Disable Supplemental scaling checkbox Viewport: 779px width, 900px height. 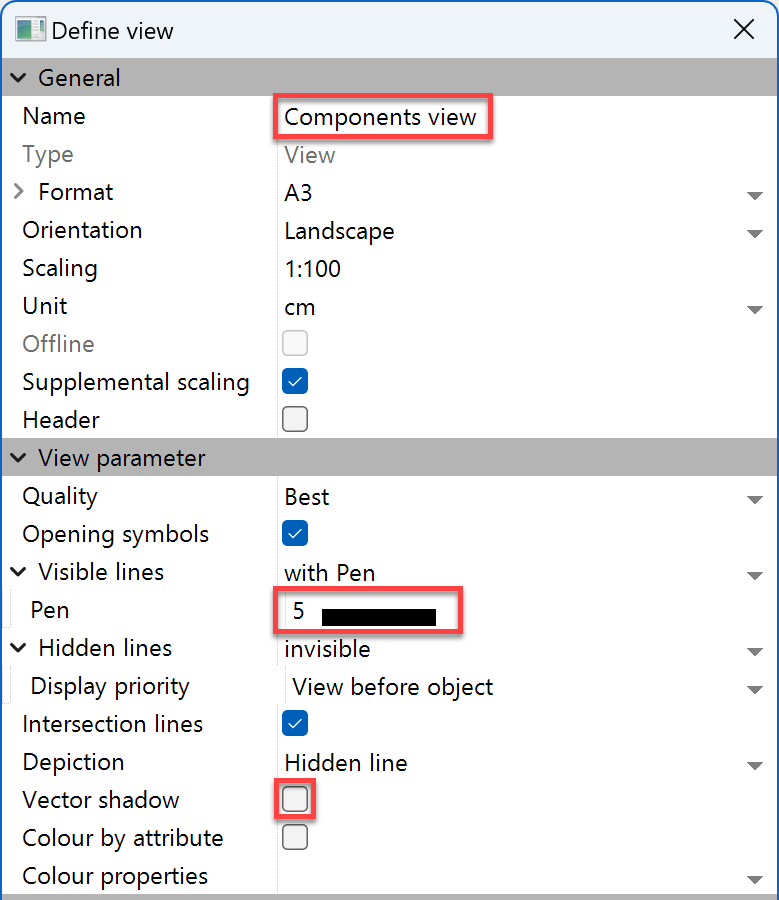click(295, 382)
